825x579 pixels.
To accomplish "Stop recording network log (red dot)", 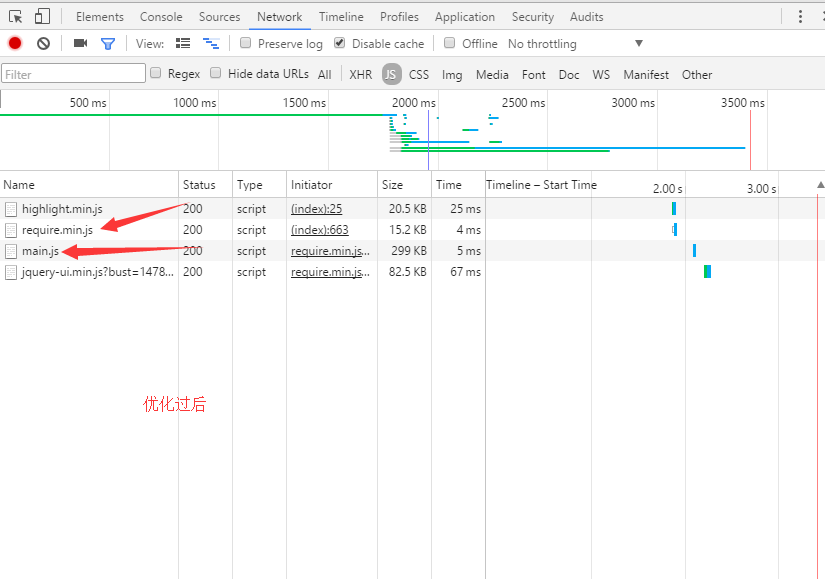I will click(15, 44).
